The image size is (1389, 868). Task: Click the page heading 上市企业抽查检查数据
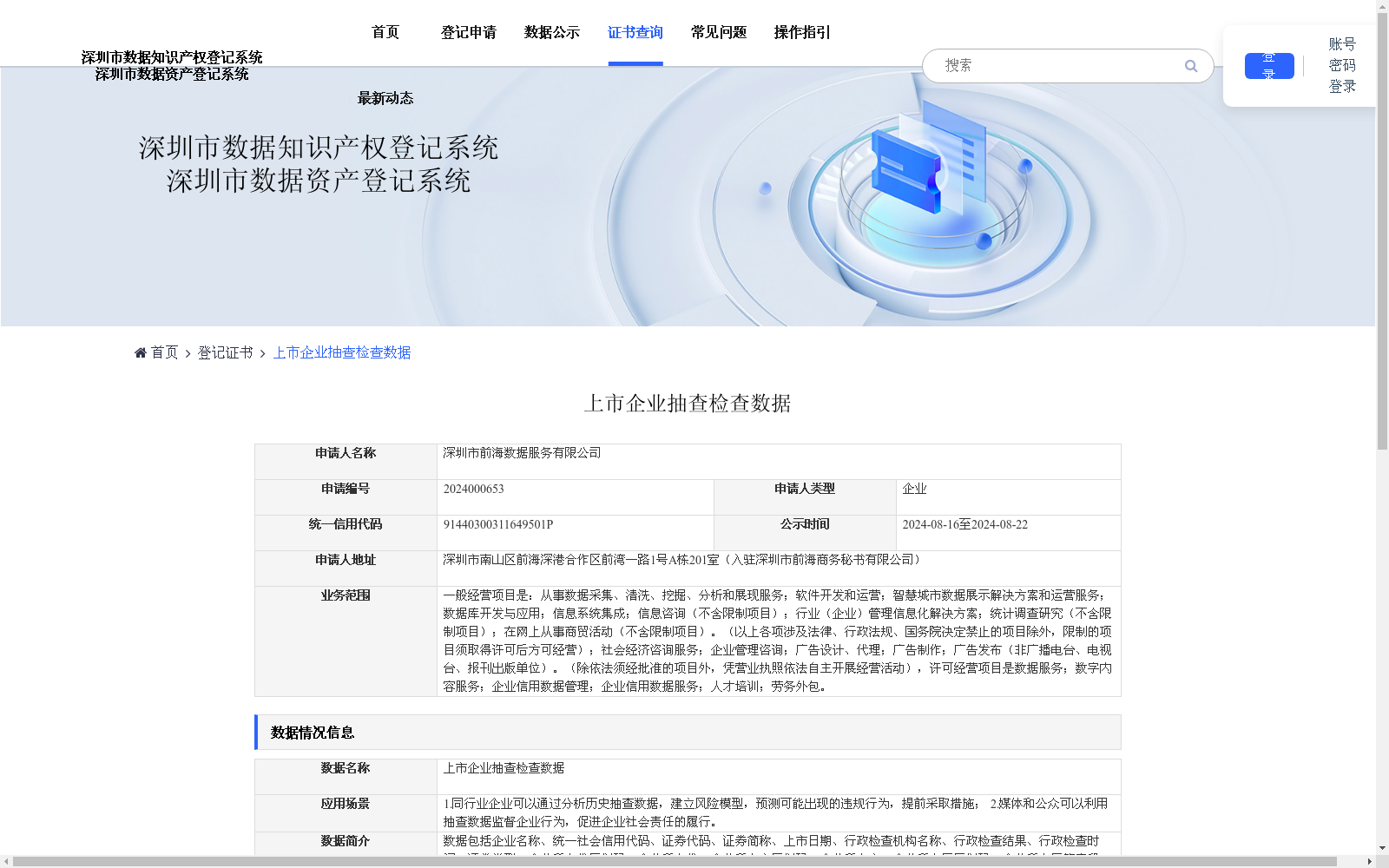point(688,404)
